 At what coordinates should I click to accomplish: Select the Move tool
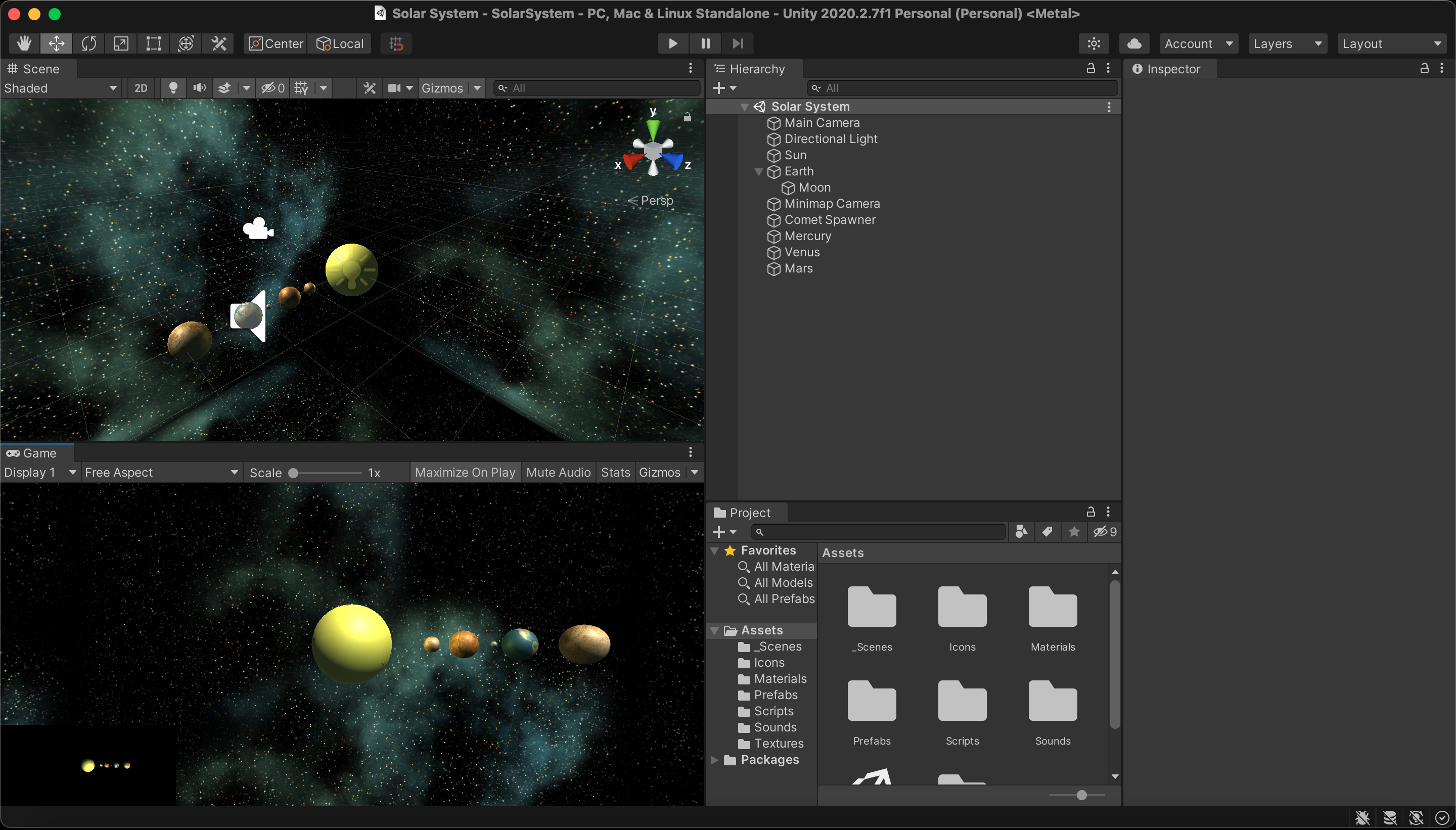click(x=57, y=43)
